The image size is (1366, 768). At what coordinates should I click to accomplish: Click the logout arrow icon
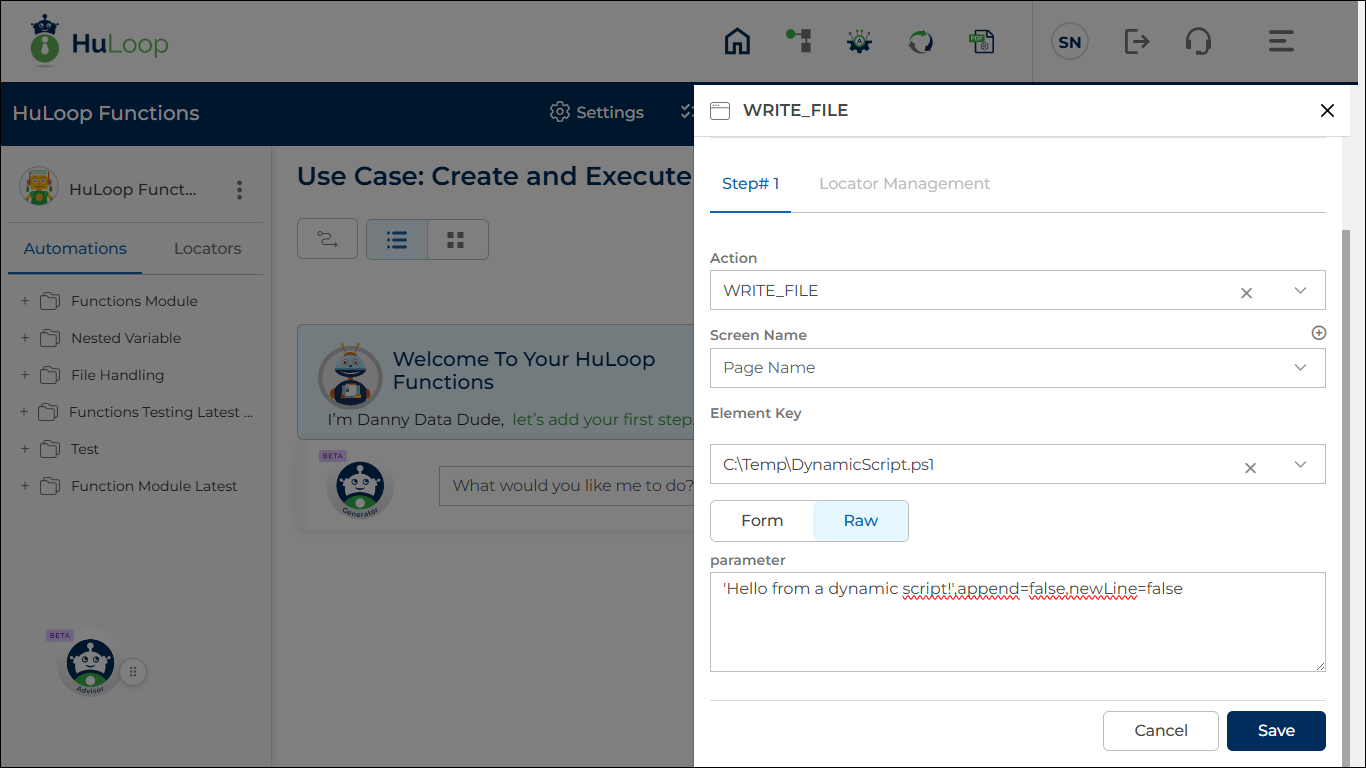tap(1136, 41)
